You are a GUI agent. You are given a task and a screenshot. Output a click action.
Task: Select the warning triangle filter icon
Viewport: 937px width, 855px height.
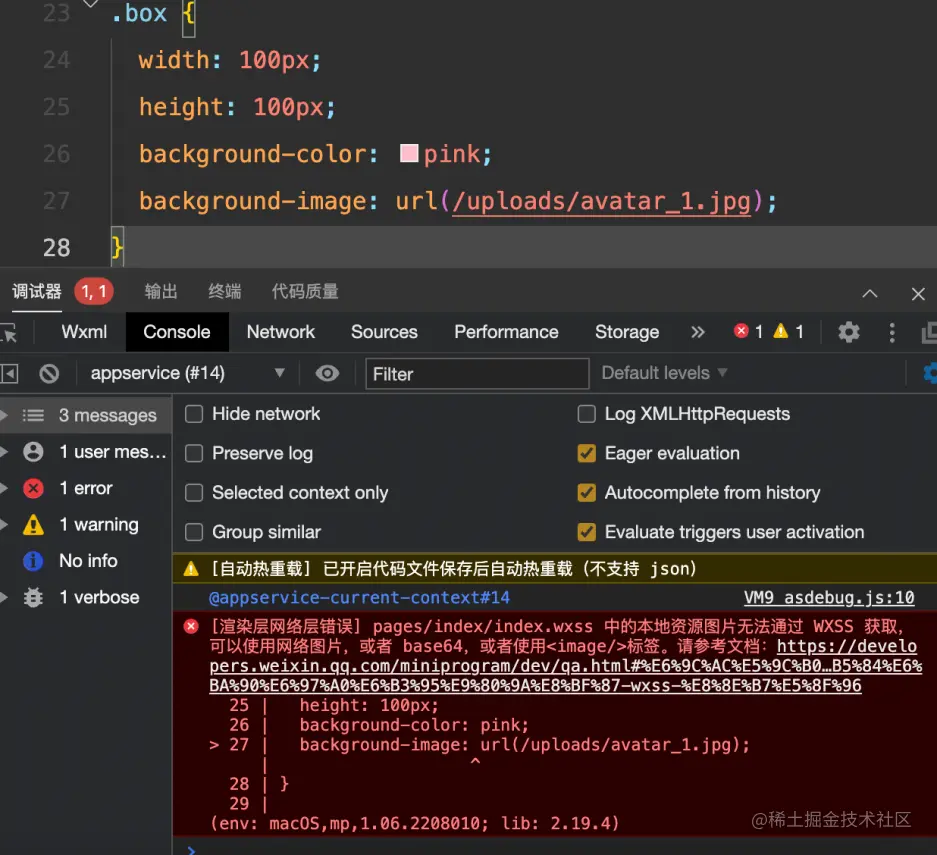coord(33,525)
